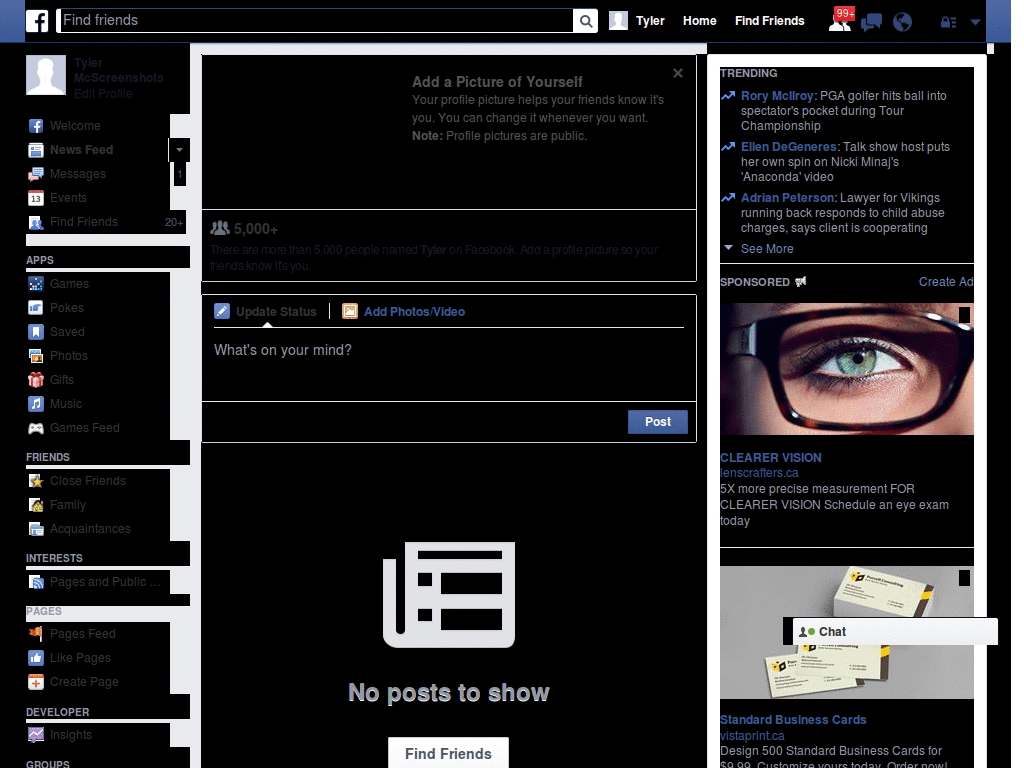1024x768 pixels.
Task: Click the Find Friends sidebar icon
Action: (x=36, y=222)
